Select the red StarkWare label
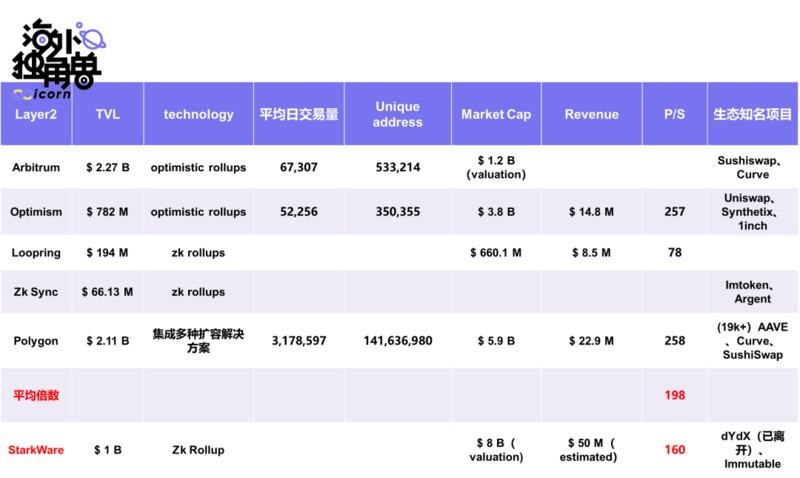Image resolution: width=800 pixels, height=478 pixels. click(x=36, y=450)
